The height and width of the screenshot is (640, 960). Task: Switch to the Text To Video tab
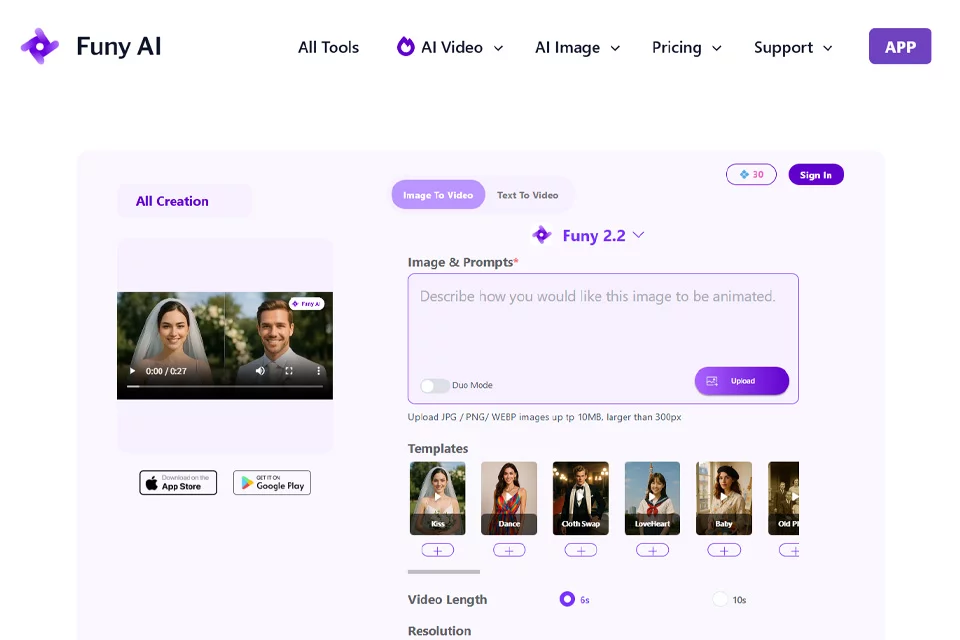point(528,195)
